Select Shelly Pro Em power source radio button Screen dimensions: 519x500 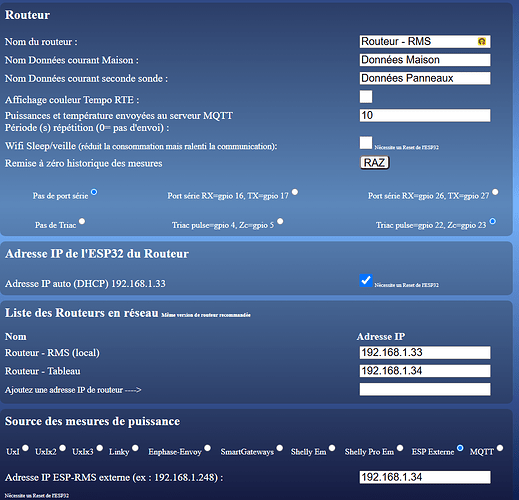coord(400,448)
